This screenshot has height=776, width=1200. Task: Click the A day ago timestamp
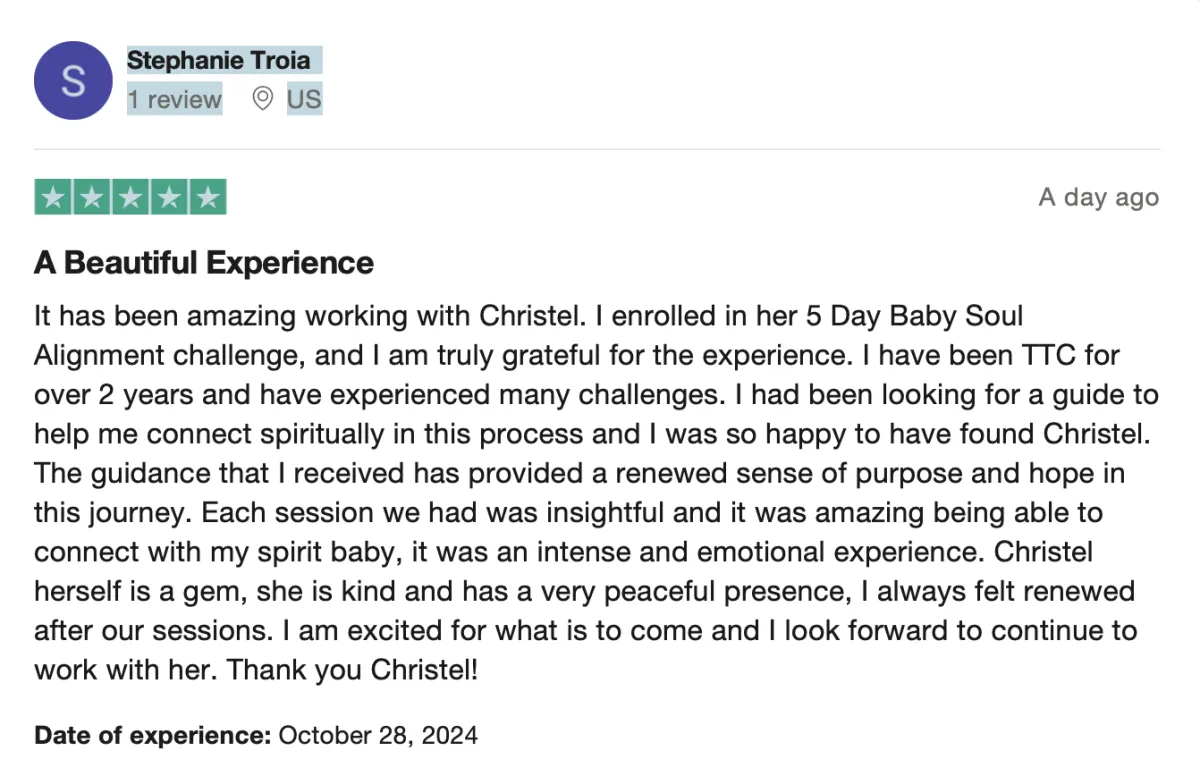click(1098, 197)
